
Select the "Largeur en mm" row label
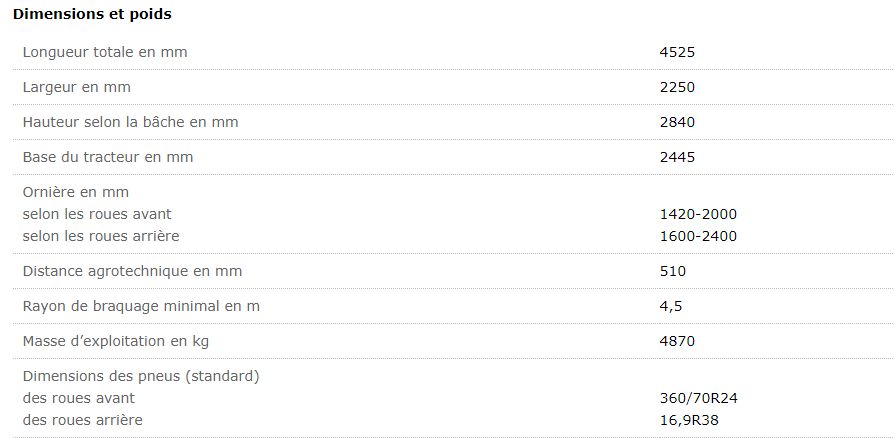77,87
